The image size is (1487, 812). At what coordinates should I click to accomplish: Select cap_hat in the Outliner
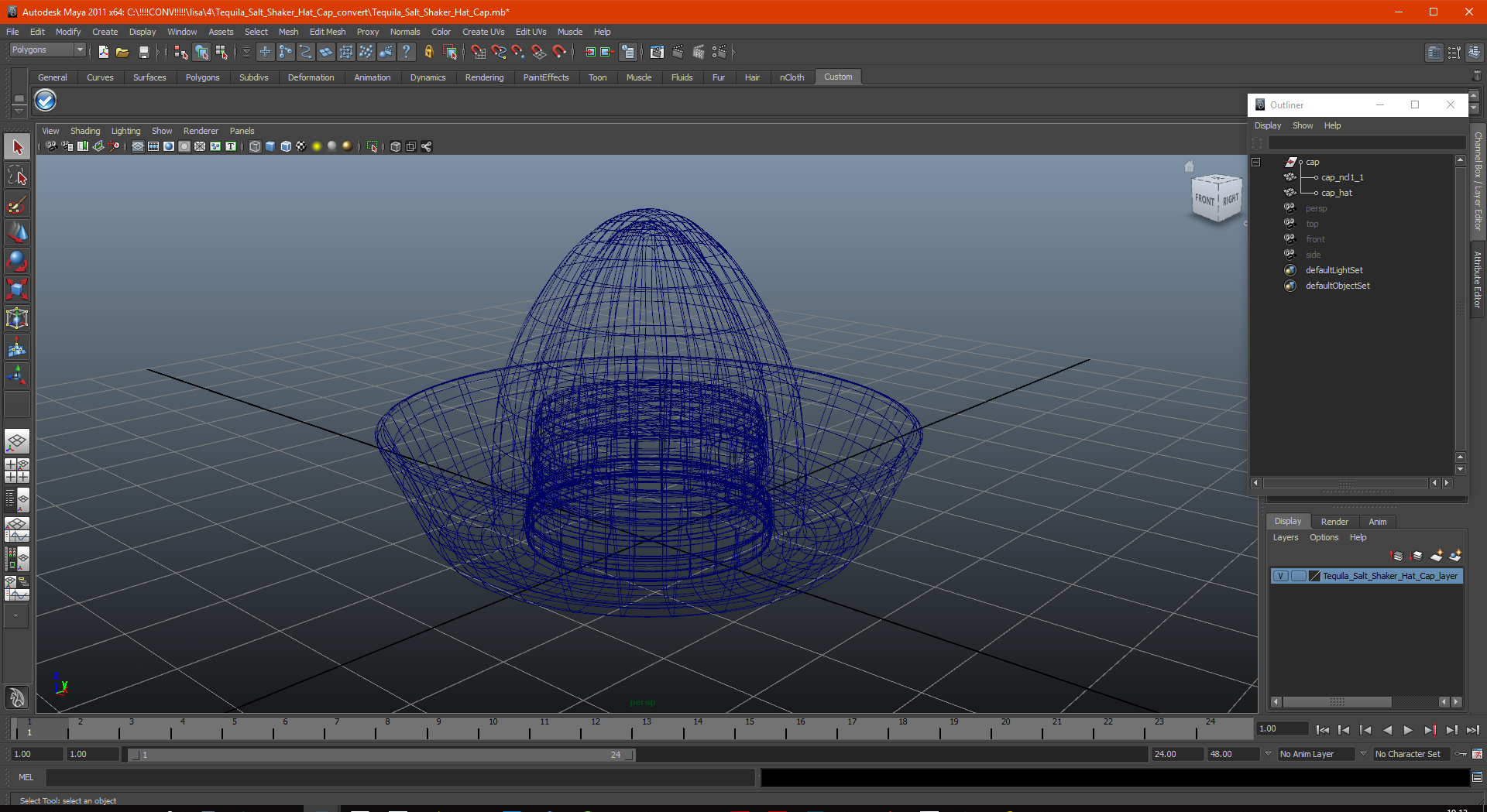point(1336,193)
